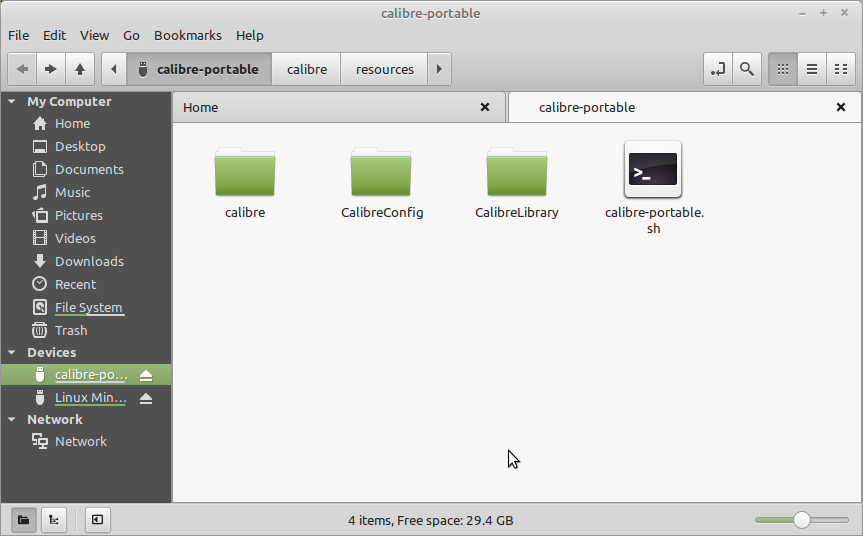Go forward with the right arrow button
The width and height of the screenshot is (863, 536).
[x=51, y=69]
